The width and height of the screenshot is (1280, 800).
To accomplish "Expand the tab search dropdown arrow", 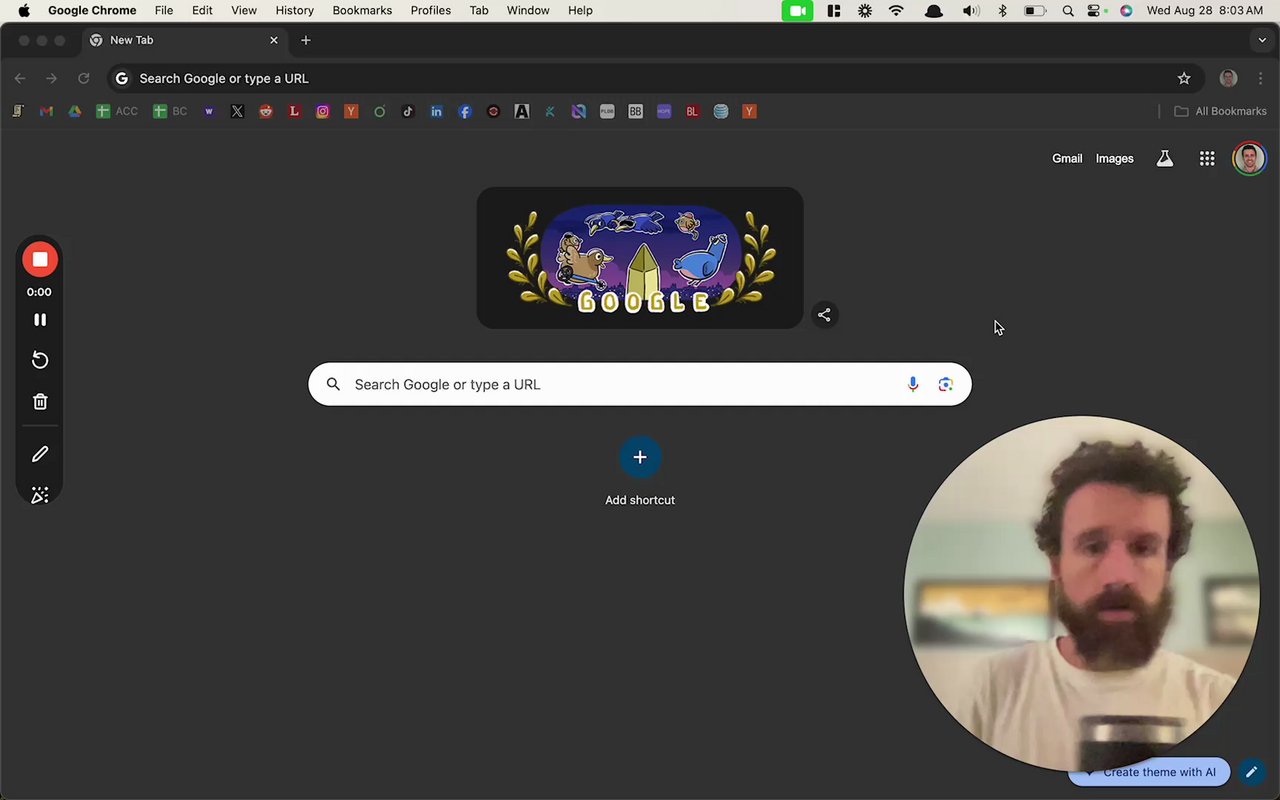I will (1262, 40).
